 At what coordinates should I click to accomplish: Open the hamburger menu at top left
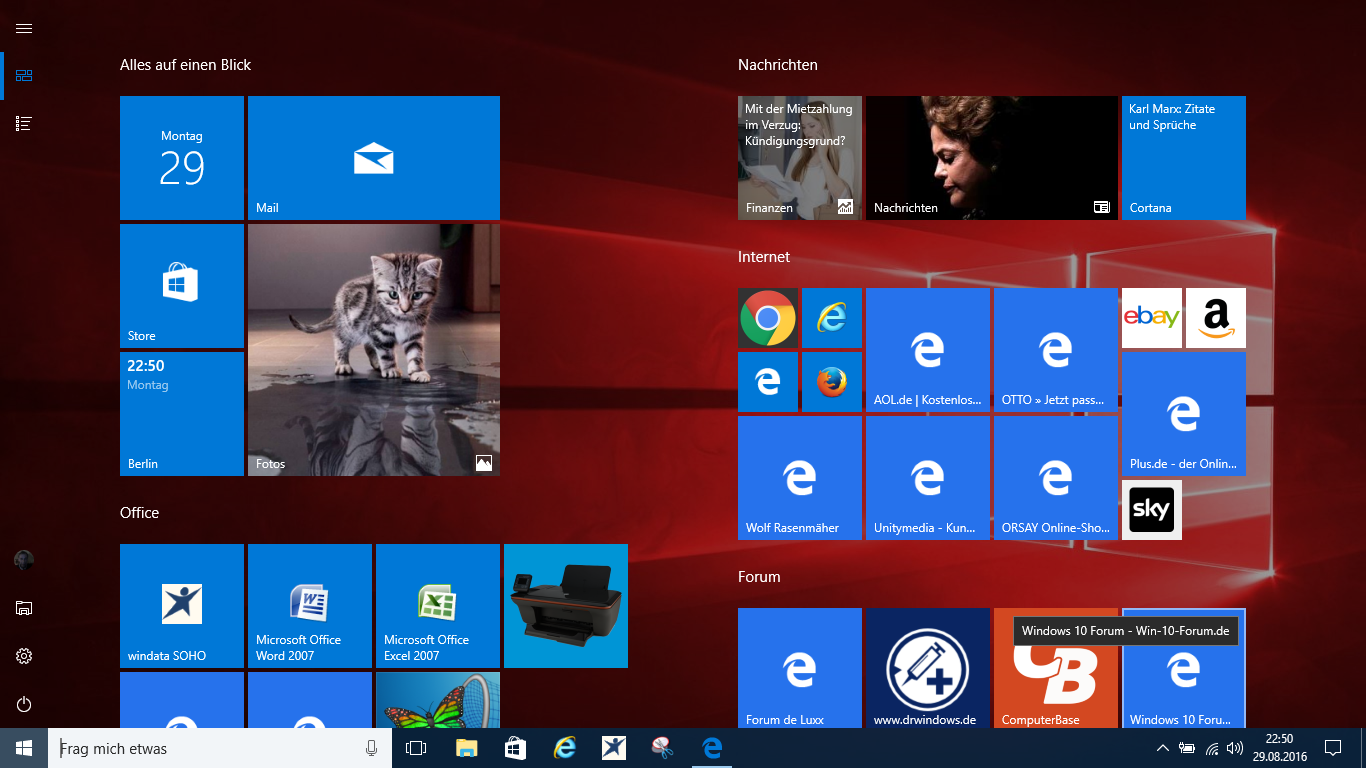pos(24,28)
